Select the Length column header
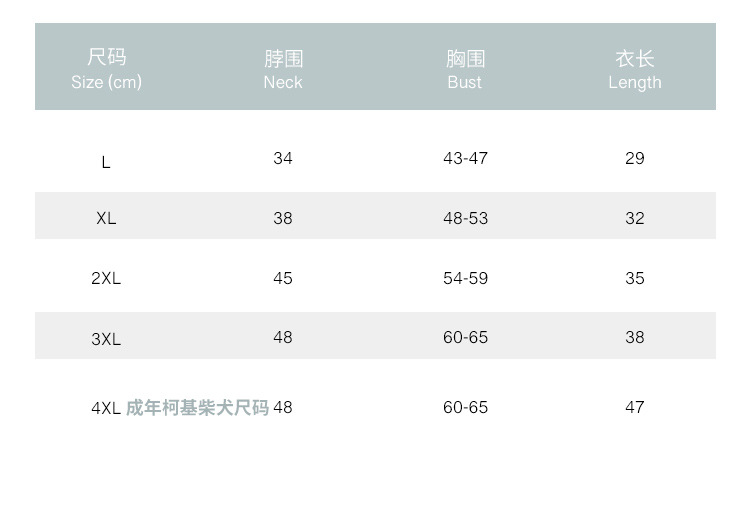Viewport: 750px width, 519px height. [x=635, y=69]
